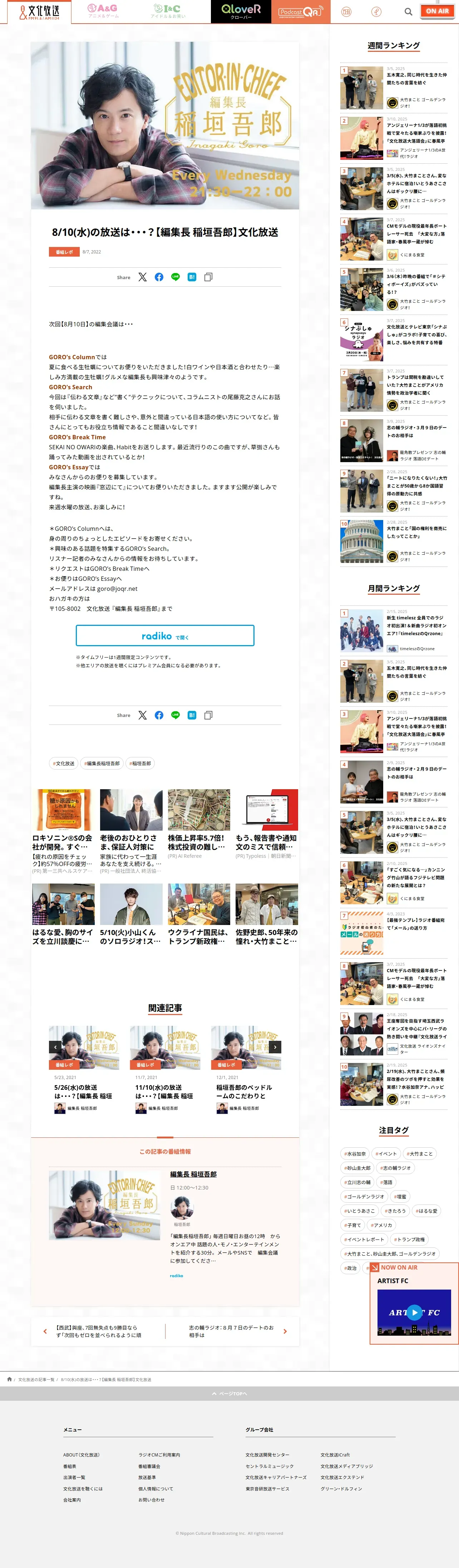Viewport: 459px width, 1568px height.
Task: Open monthly ranking timelesz article thumbnail
Action: [x=362, y=630]
